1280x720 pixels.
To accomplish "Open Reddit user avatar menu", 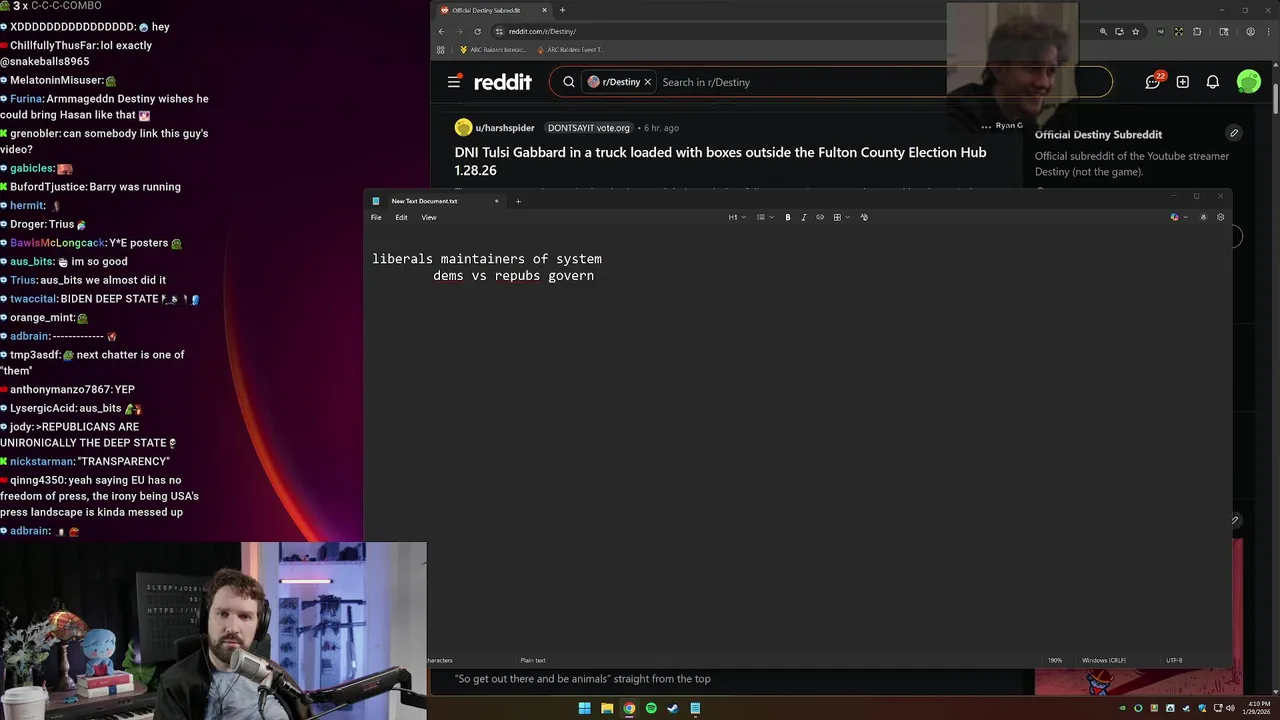I will click(1249, 82).
